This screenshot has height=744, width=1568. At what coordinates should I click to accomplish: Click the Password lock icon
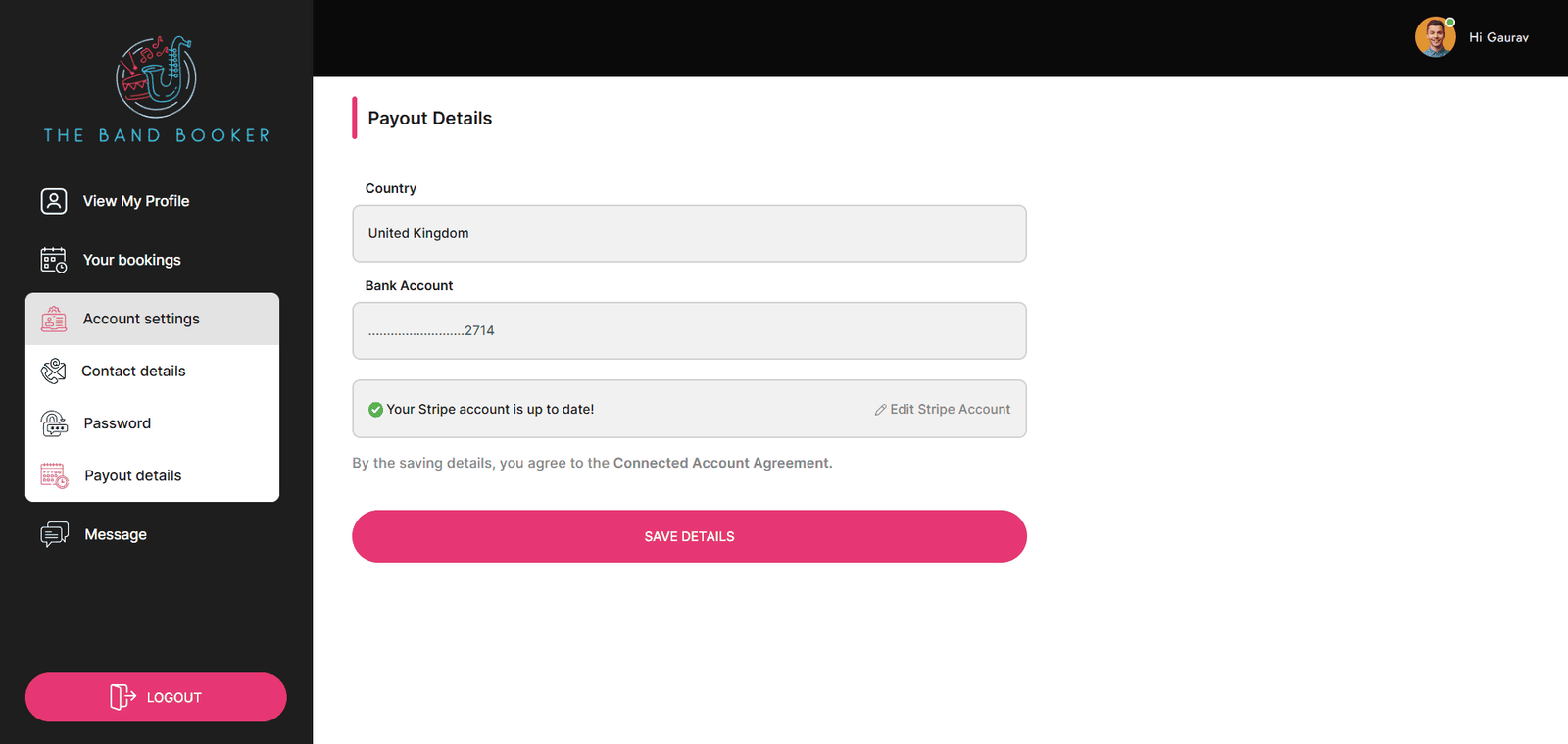[54, 423]
